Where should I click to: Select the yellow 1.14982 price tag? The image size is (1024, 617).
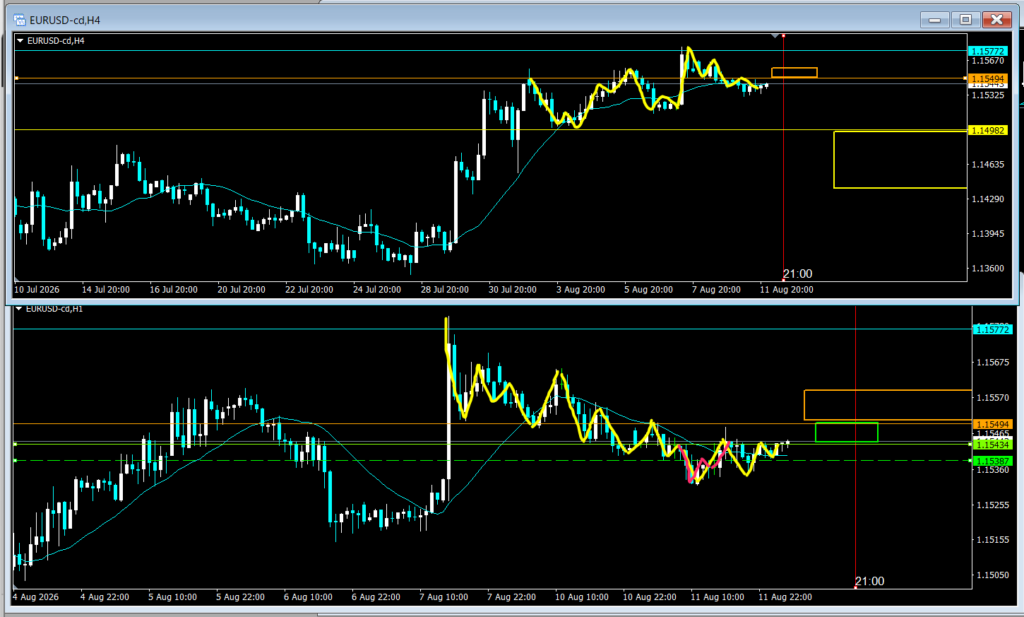[987, 130]
